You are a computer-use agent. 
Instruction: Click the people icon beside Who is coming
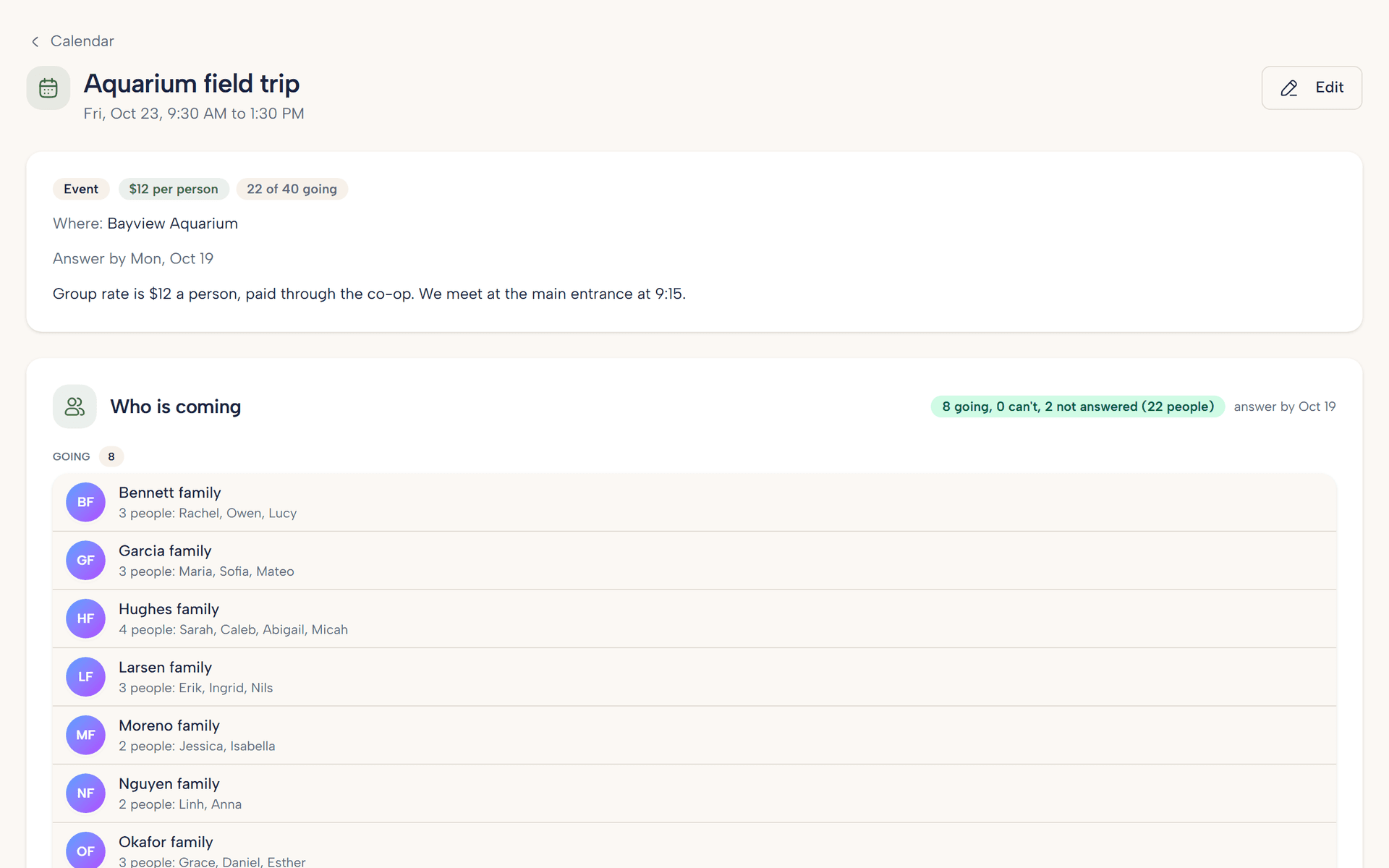point(75,407)
